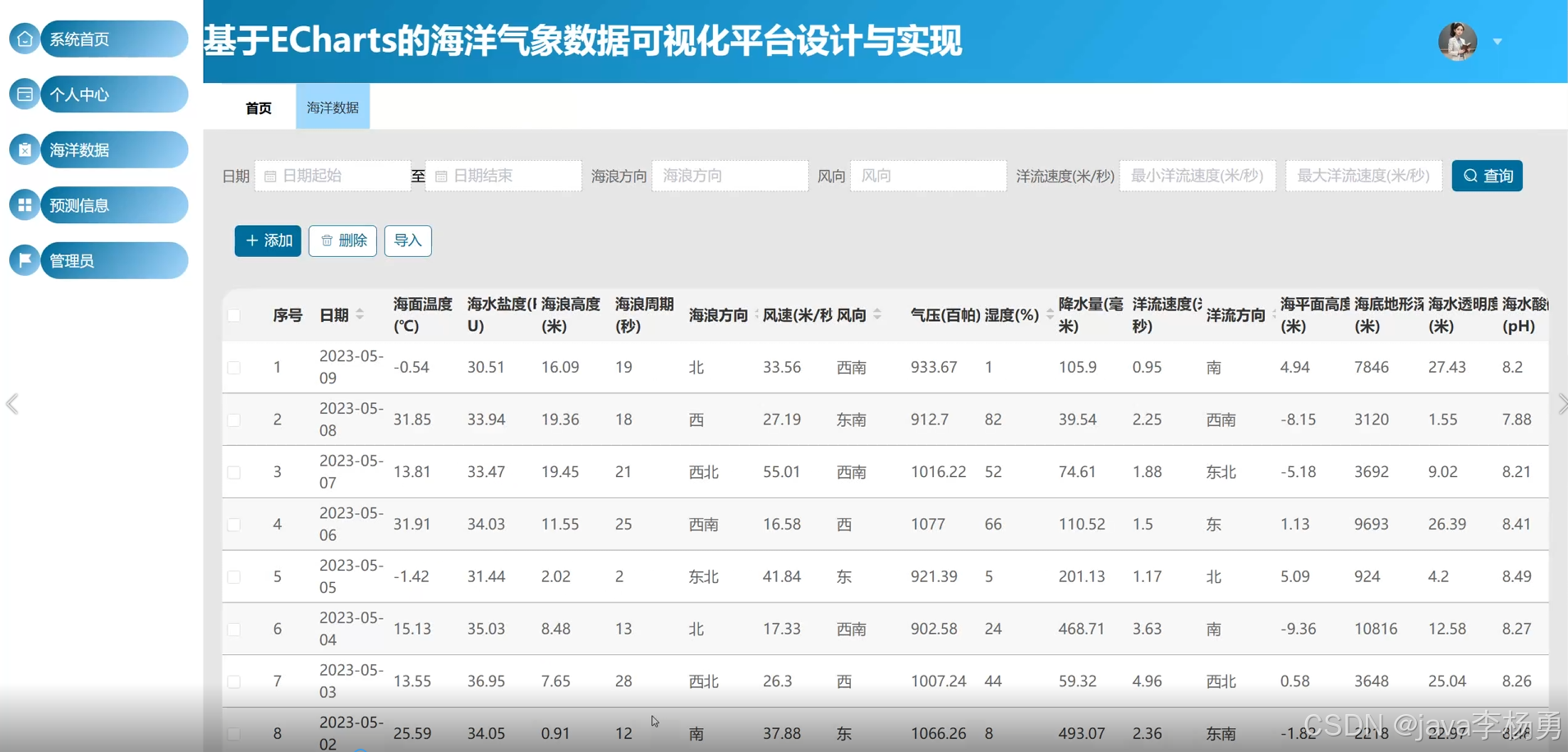Click wind speed value 55.01
Viewport: 1568px width, 752px height.
pyautogui.click(x=781, y=472)
